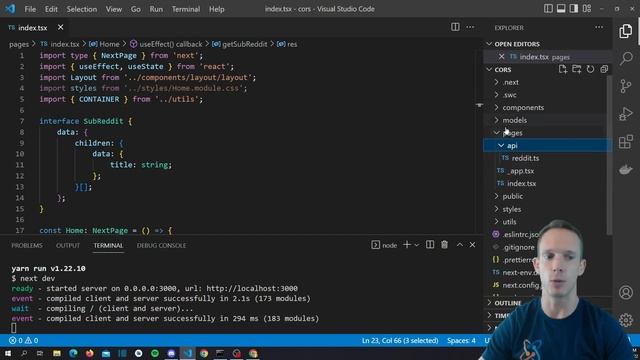Viewport: 640px width, 360px height.
Task: Toggle the secondary side bar layout
Action: coord(573,9)
